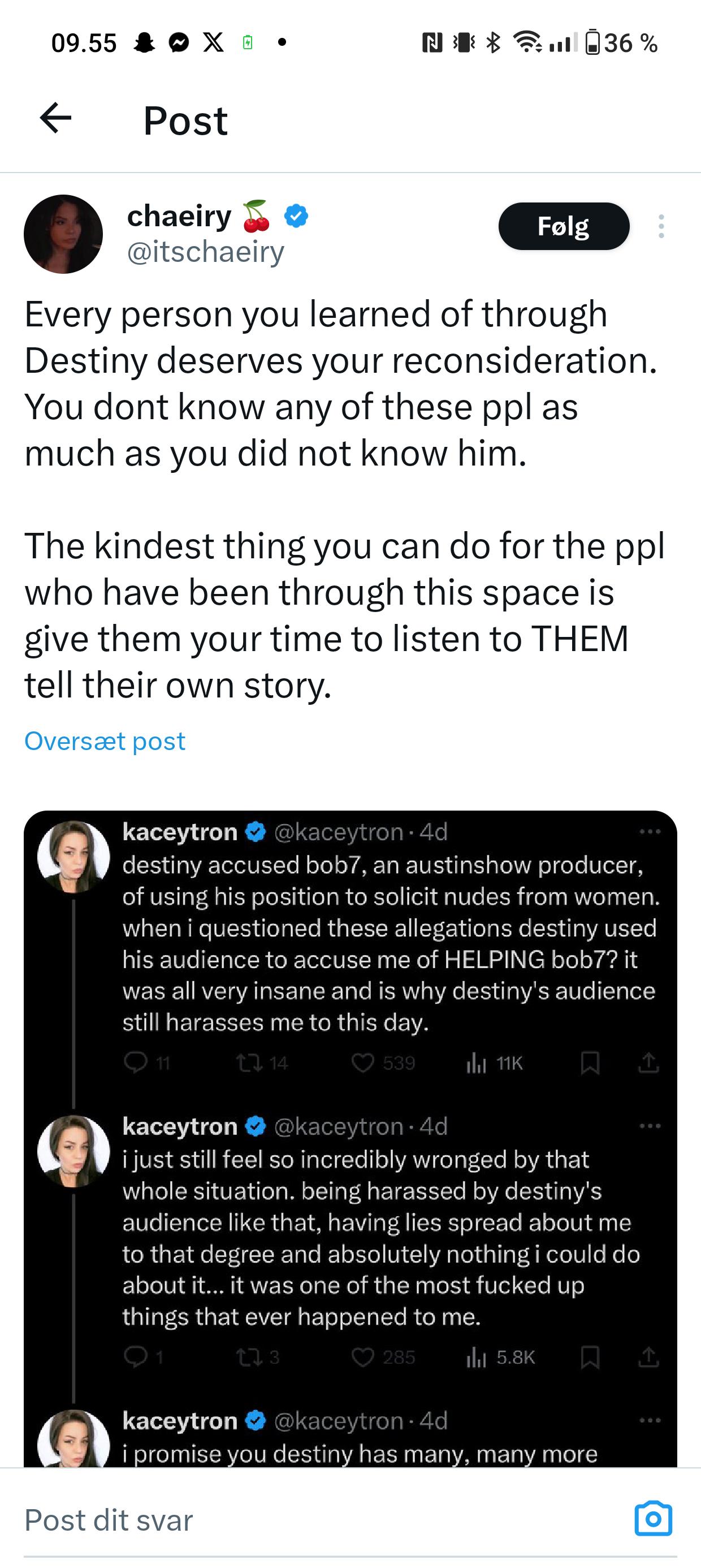Open camera icon in reply bar
Viewport: 701px width, 1568px height.
(653, 1519)
